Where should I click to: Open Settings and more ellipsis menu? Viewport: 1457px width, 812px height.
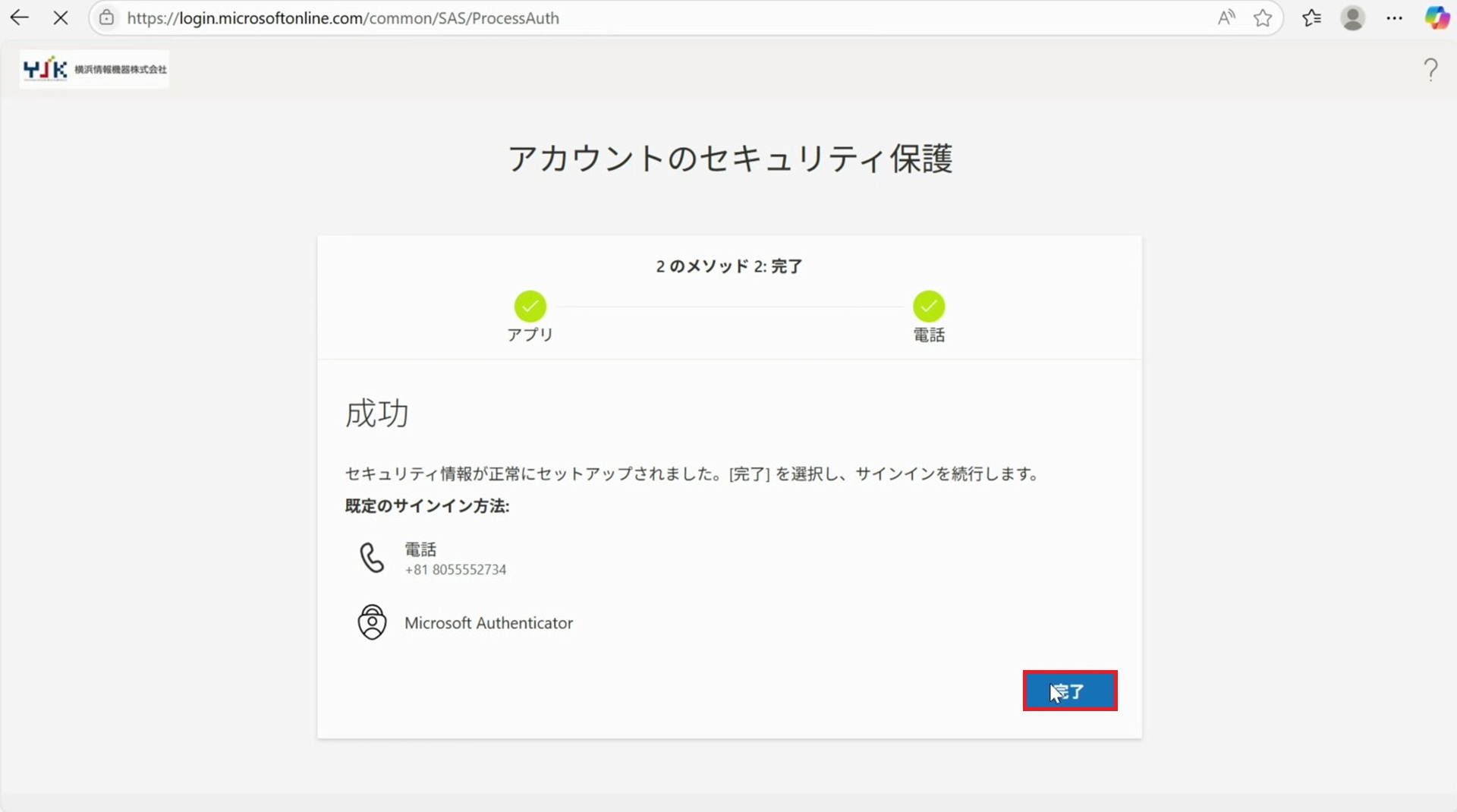1394,18
